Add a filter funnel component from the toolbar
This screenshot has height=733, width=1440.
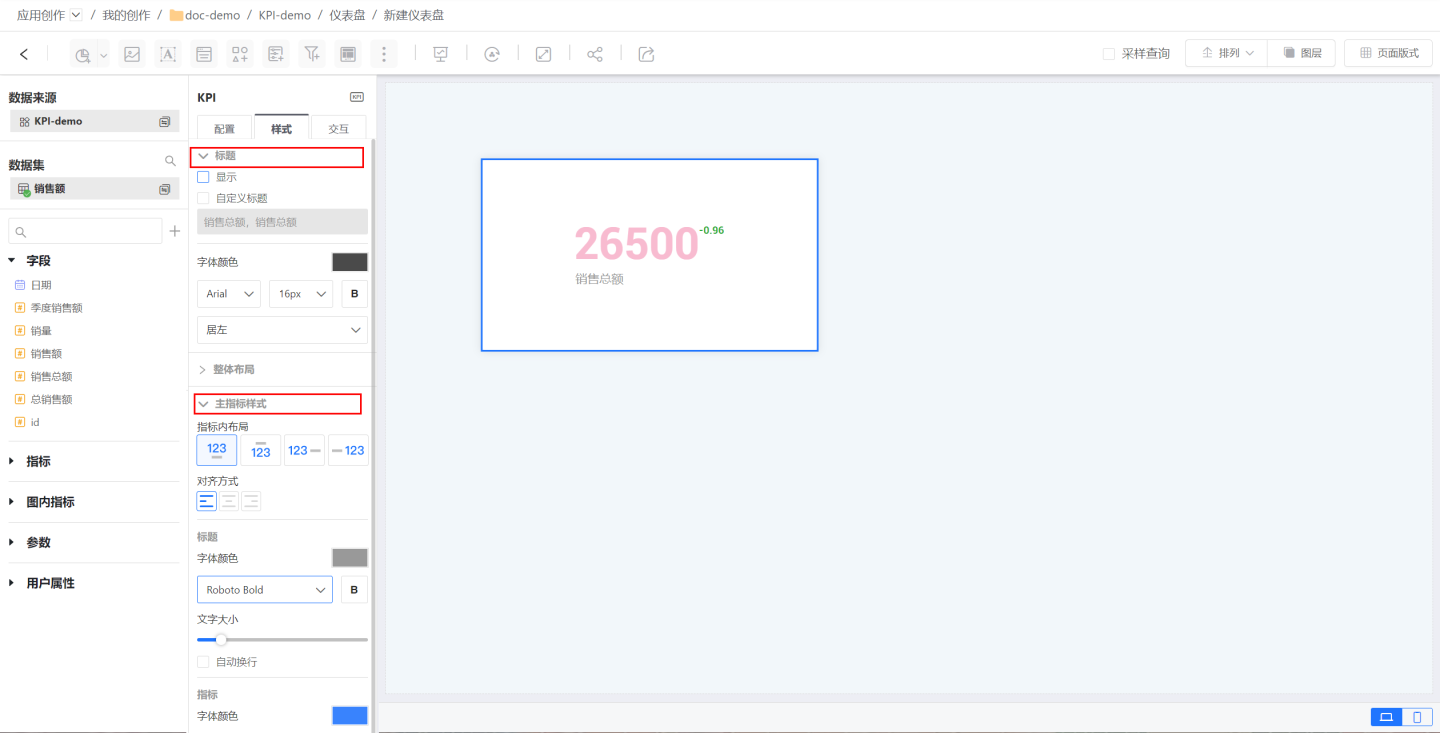click(312, 54)
